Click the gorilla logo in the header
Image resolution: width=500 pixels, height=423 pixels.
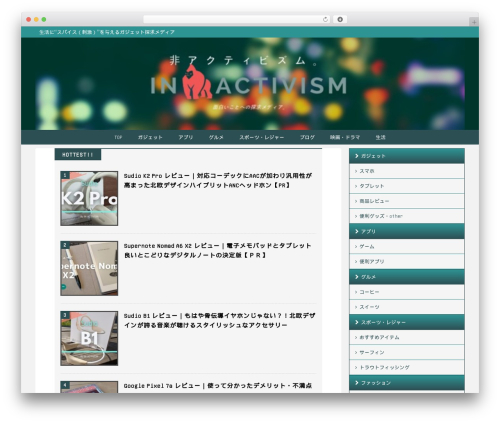pyautogui.click(x=197, y=82)
